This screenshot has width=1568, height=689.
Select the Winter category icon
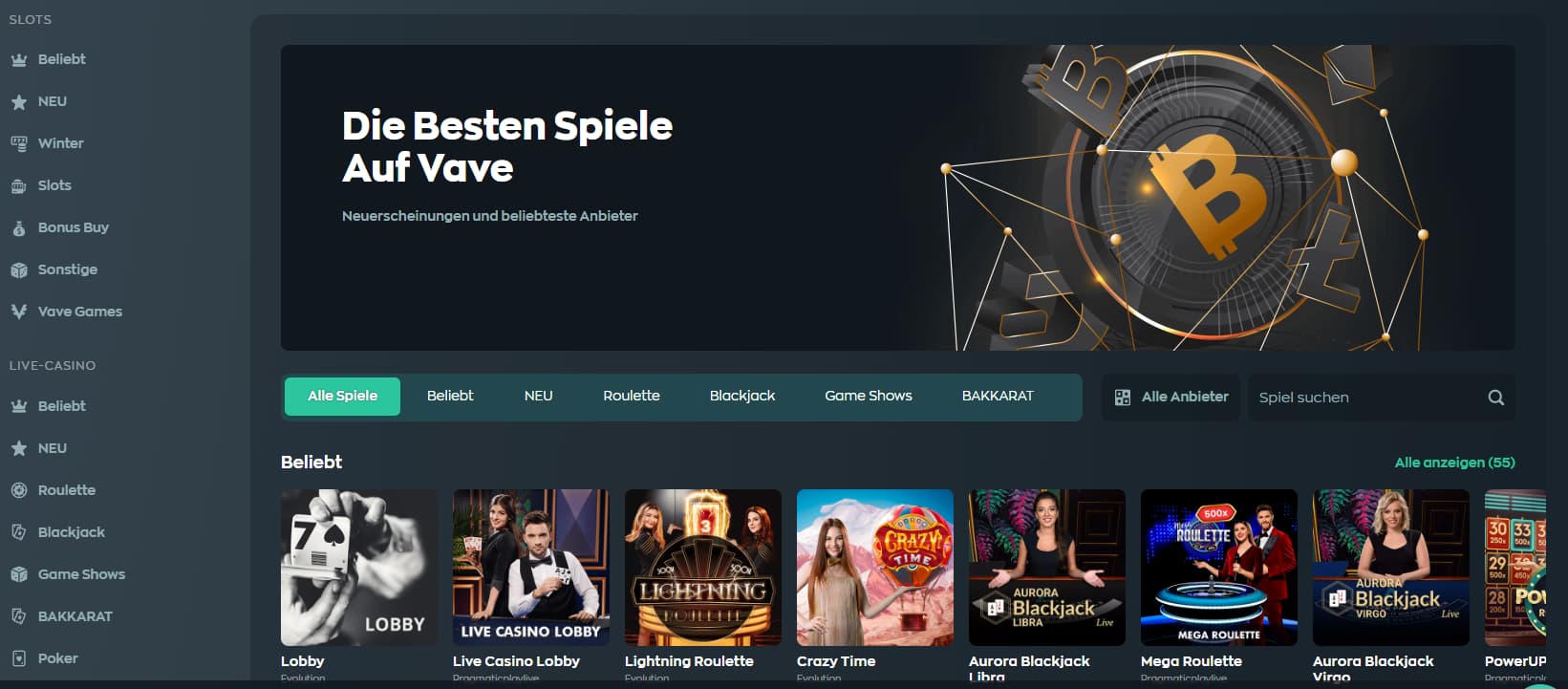pos(18,143)
